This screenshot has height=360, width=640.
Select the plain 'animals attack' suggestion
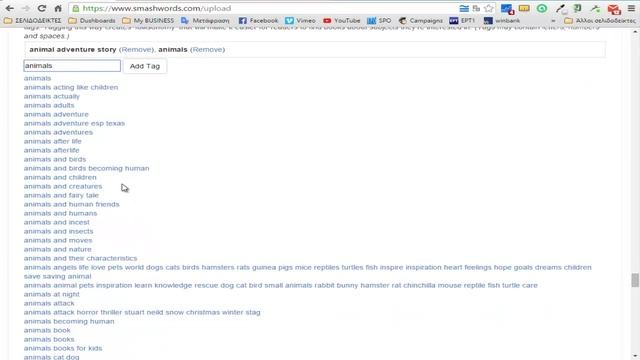click(x=49, y=302)
